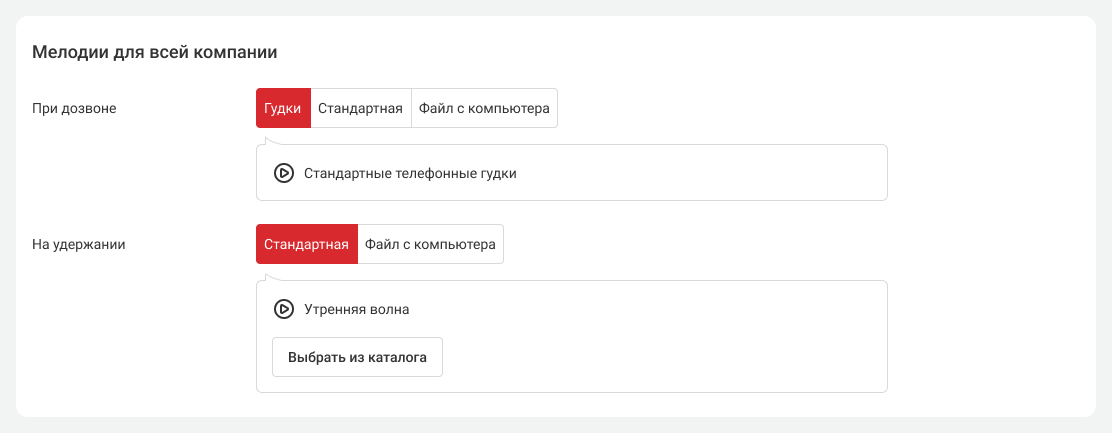Select Файл с компьютера for При дозвоне
This screenshot has height=433, width=1112.
pos(484,108)
